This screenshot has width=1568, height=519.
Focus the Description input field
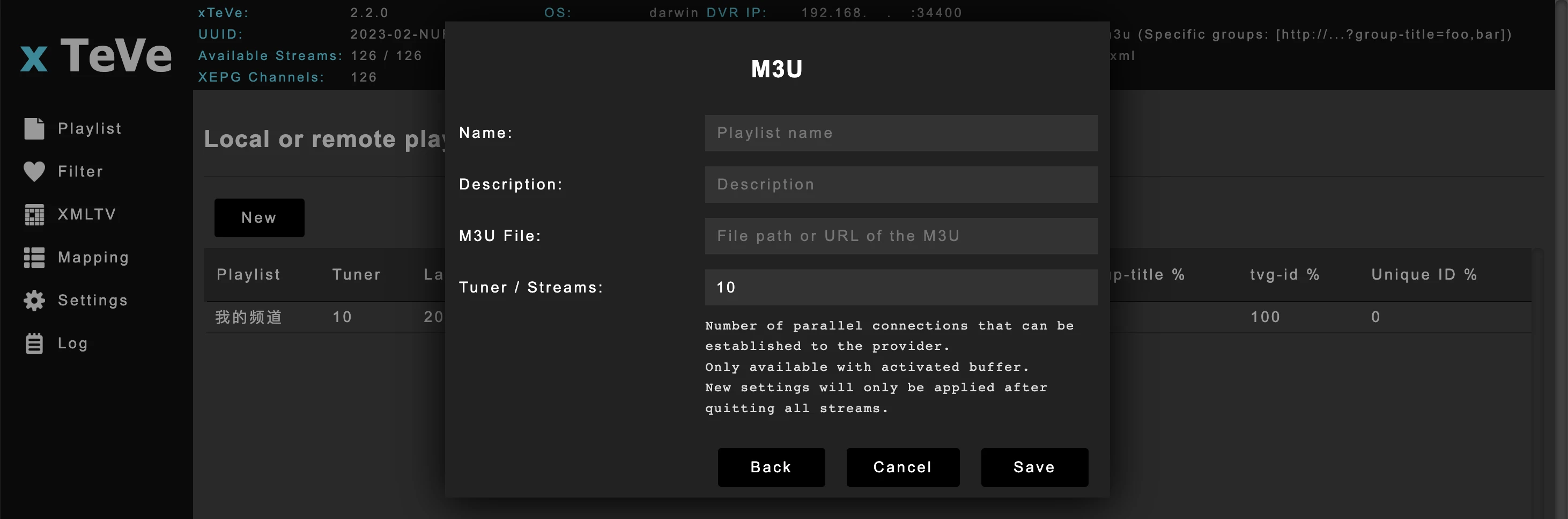coord(901,185)
